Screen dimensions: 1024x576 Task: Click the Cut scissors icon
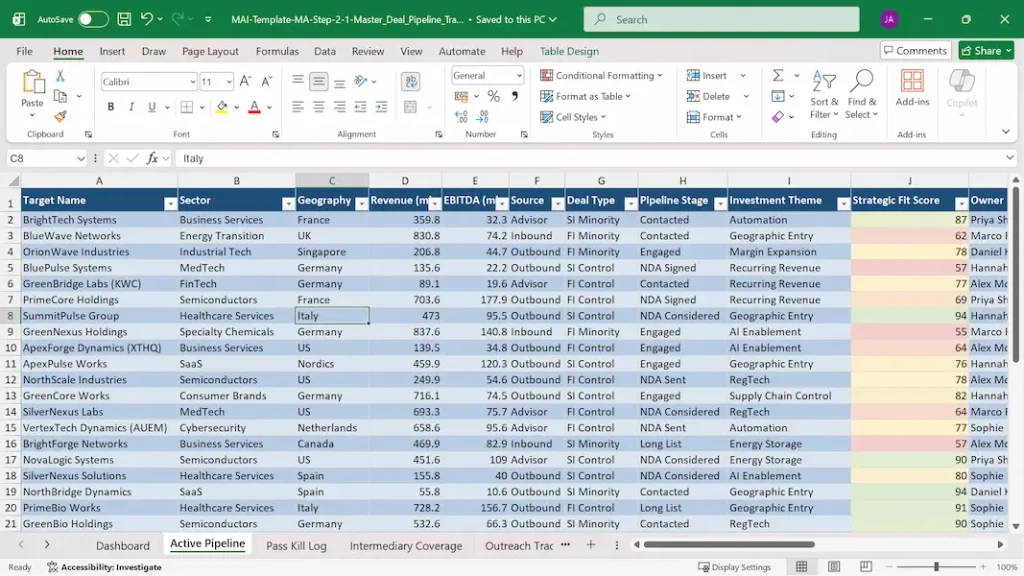click(x=60, y=76)
